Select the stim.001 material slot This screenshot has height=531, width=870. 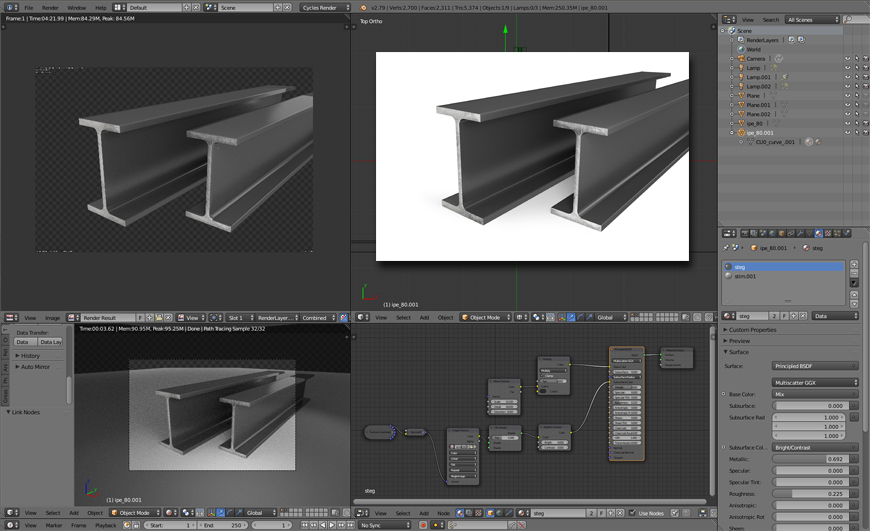tap(783, 276)
